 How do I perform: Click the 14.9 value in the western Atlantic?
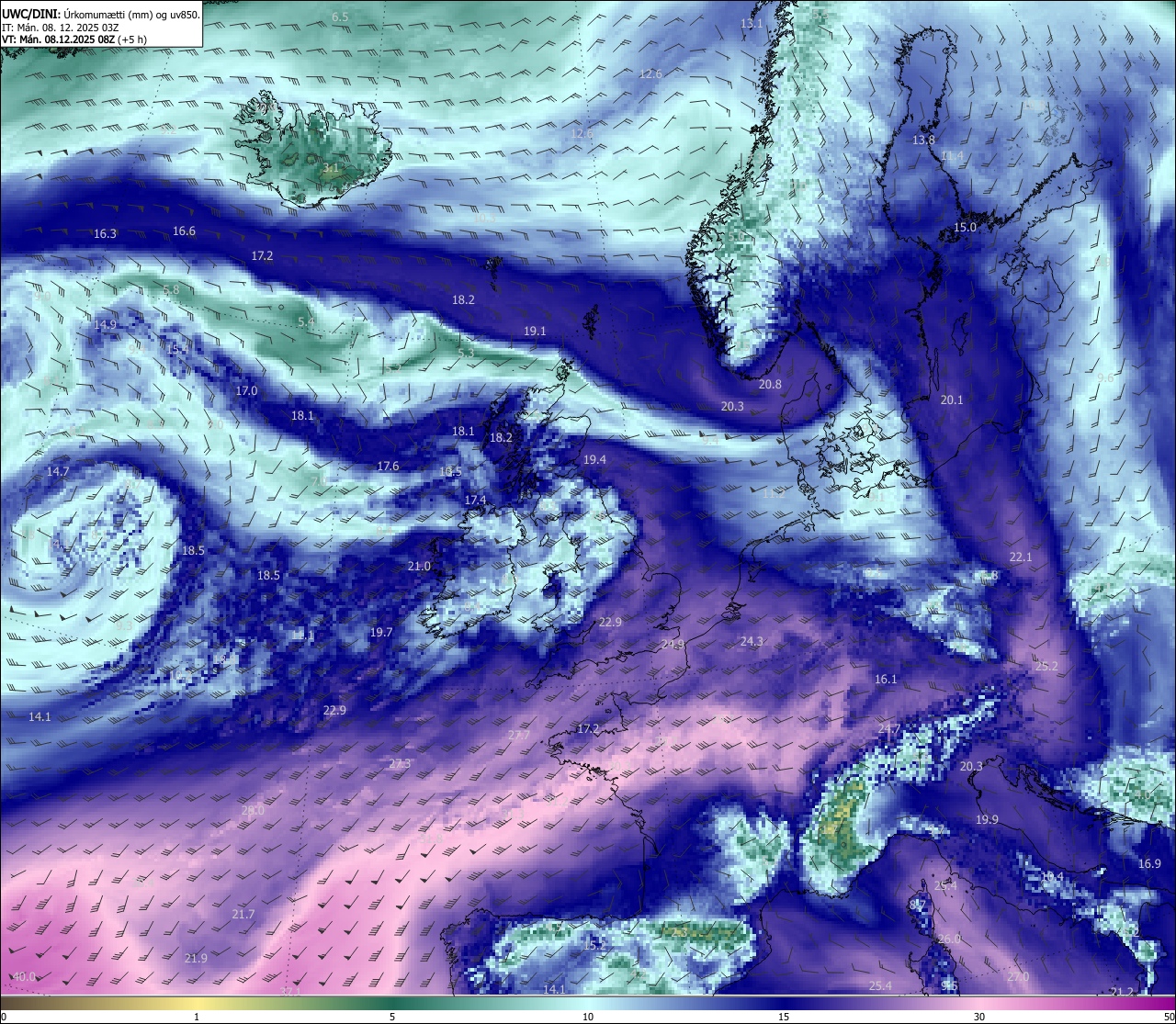coord(106,325)
